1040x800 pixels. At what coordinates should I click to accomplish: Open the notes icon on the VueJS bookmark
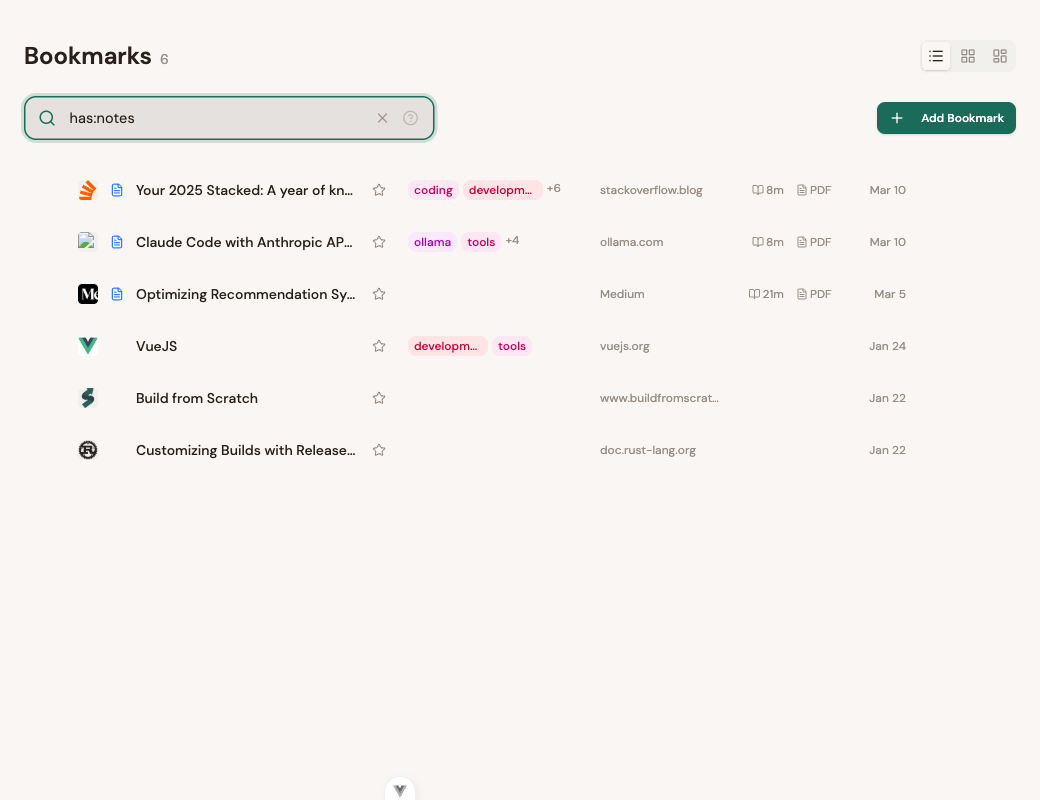click(x=117, y=346)
